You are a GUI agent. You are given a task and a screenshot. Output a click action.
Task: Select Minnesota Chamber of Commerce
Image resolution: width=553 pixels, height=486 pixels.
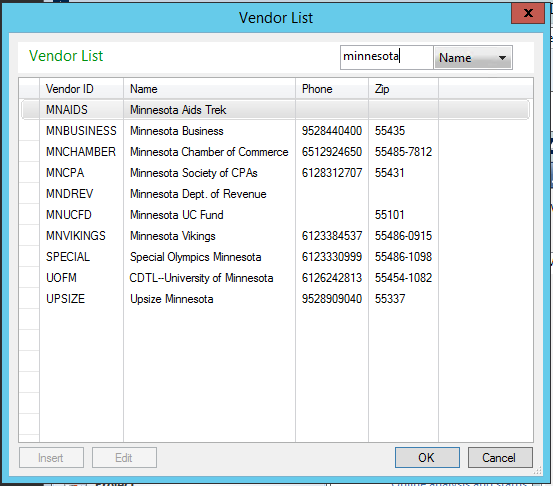coord(209,152)
